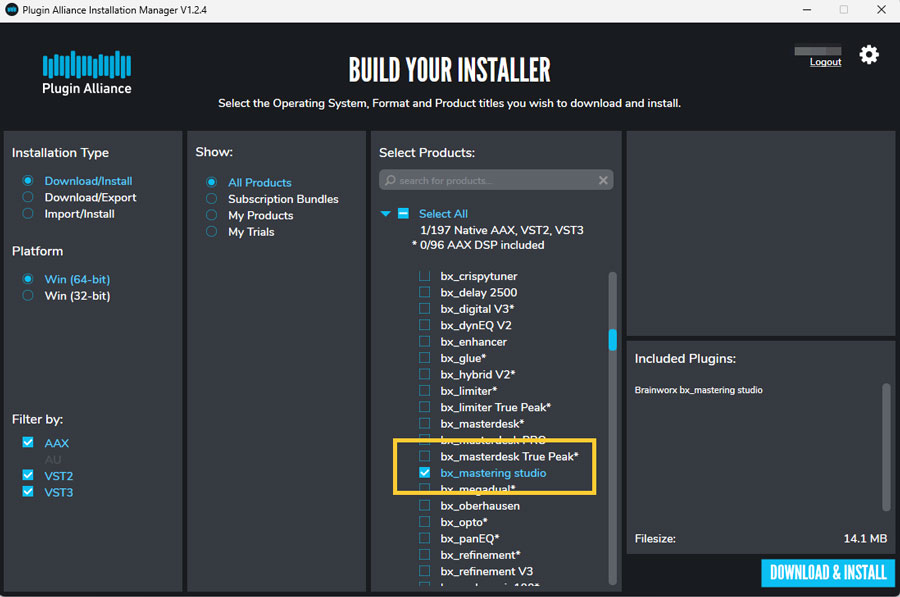Toggle the Select All checkbox
The height and width of the screenshot is (597, 900).
point(403,213)
